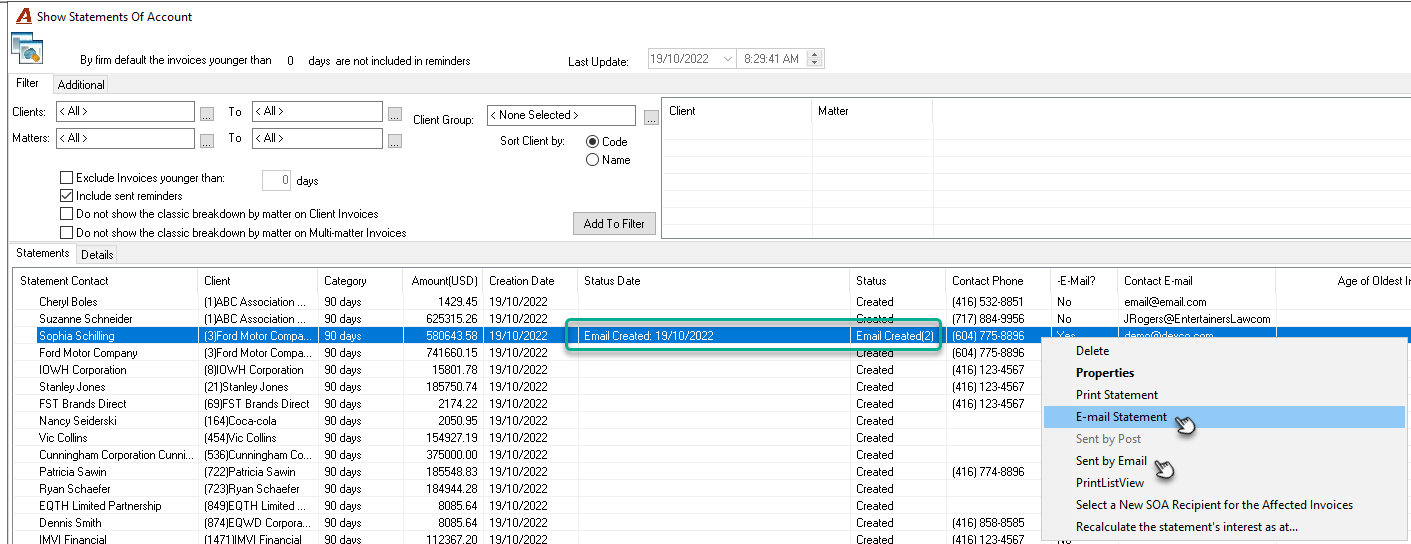Image resolution: width=1411 pixels, height=544 pixels.
Task: Open the Client Group browse button
Action: coord(651,118)
